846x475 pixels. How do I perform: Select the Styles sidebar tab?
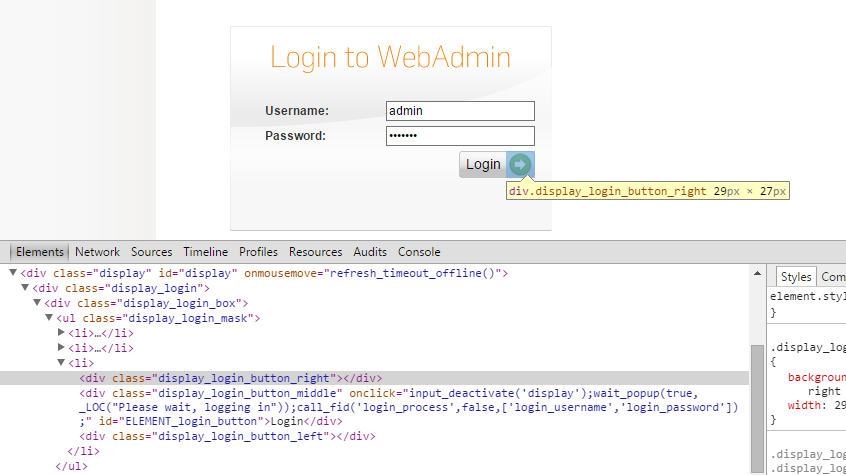point(796,277)
